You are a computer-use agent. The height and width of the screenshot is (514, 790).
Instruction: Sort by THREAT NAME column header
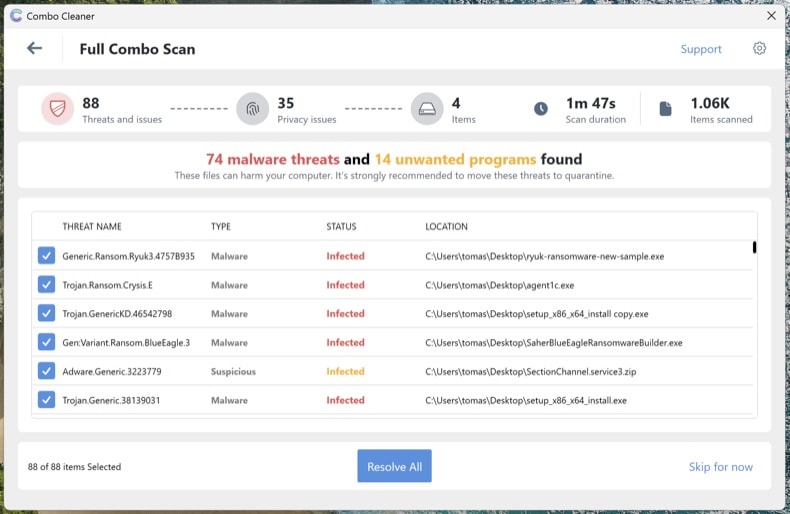pyautogui.click(x=92, y=226)
